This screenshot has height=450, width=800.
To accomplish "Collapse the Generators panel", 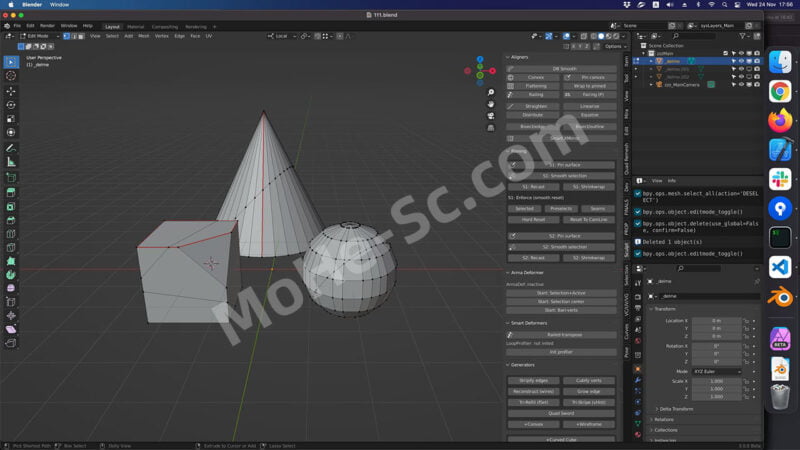I will click(508, 365).
